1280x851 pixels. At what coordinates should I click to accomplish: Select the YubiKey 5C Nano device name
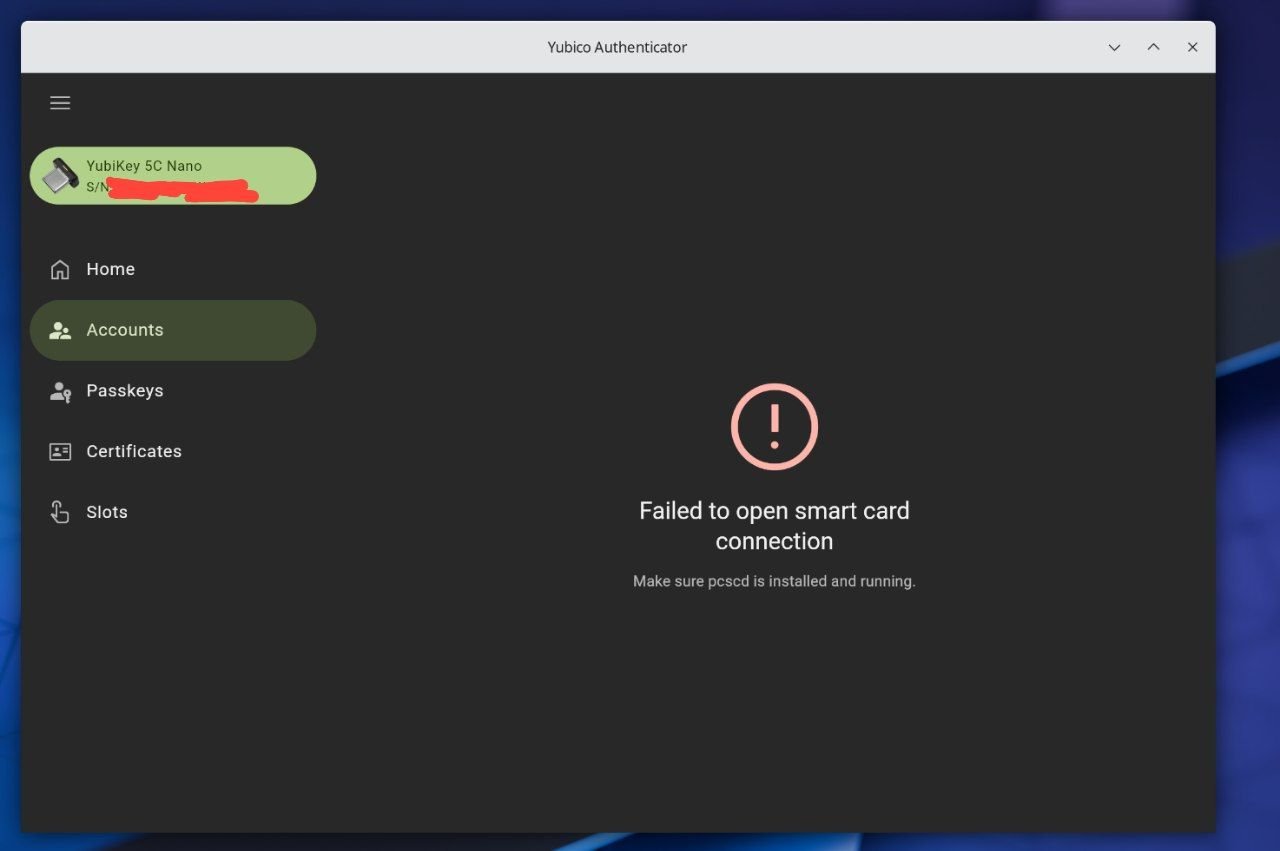point(144,166)
